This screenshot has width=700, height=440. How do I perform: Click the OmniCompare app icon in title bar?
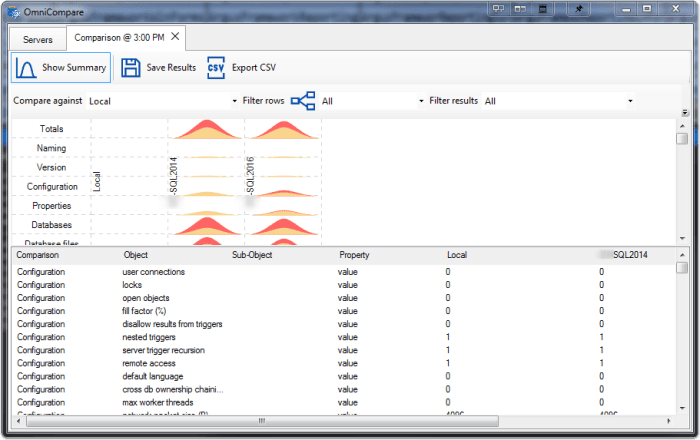click(13, 12)
